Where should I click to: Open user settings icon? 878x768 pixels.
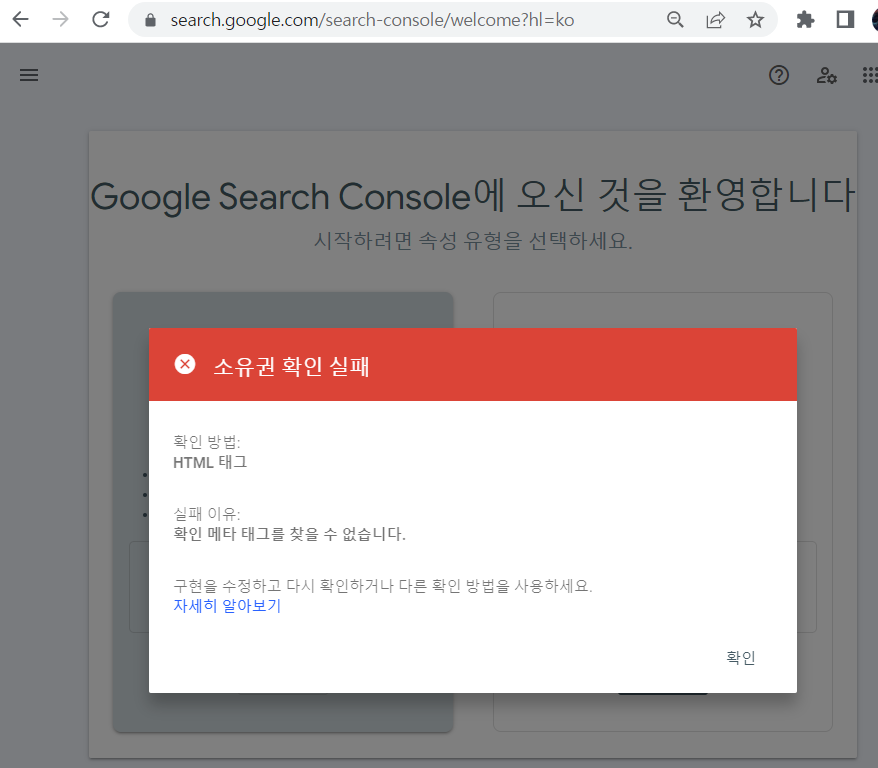[826, 75]
